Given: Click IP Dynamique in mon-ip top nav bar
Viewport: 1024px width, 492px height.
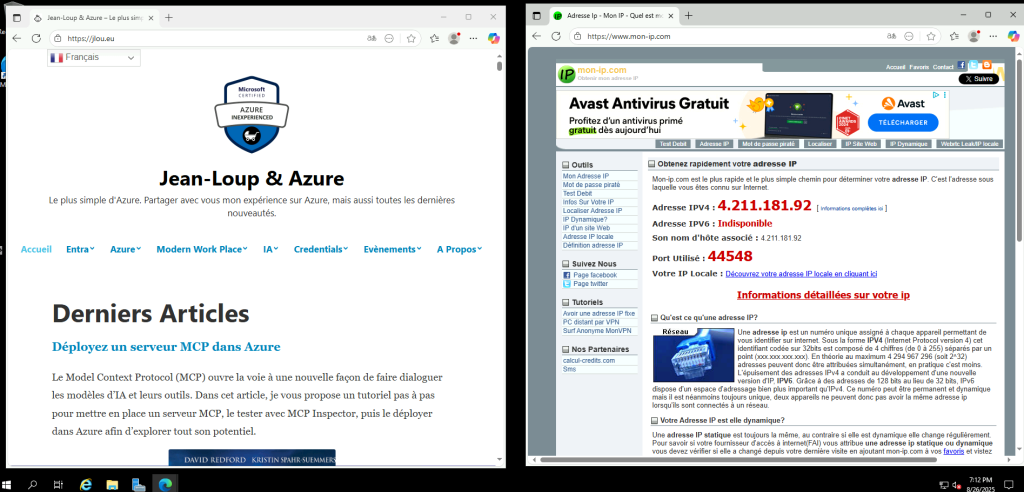Looking at the screenshot, I should (908, 144).
